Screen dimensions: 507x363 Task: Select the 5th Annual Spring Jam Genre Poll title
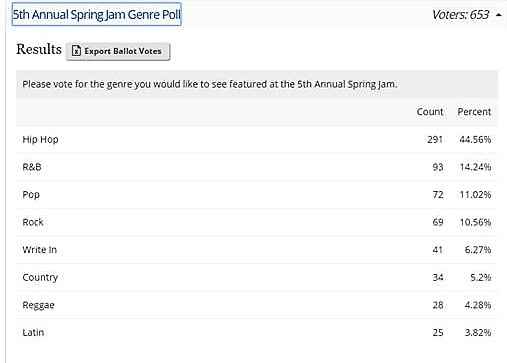97,14
